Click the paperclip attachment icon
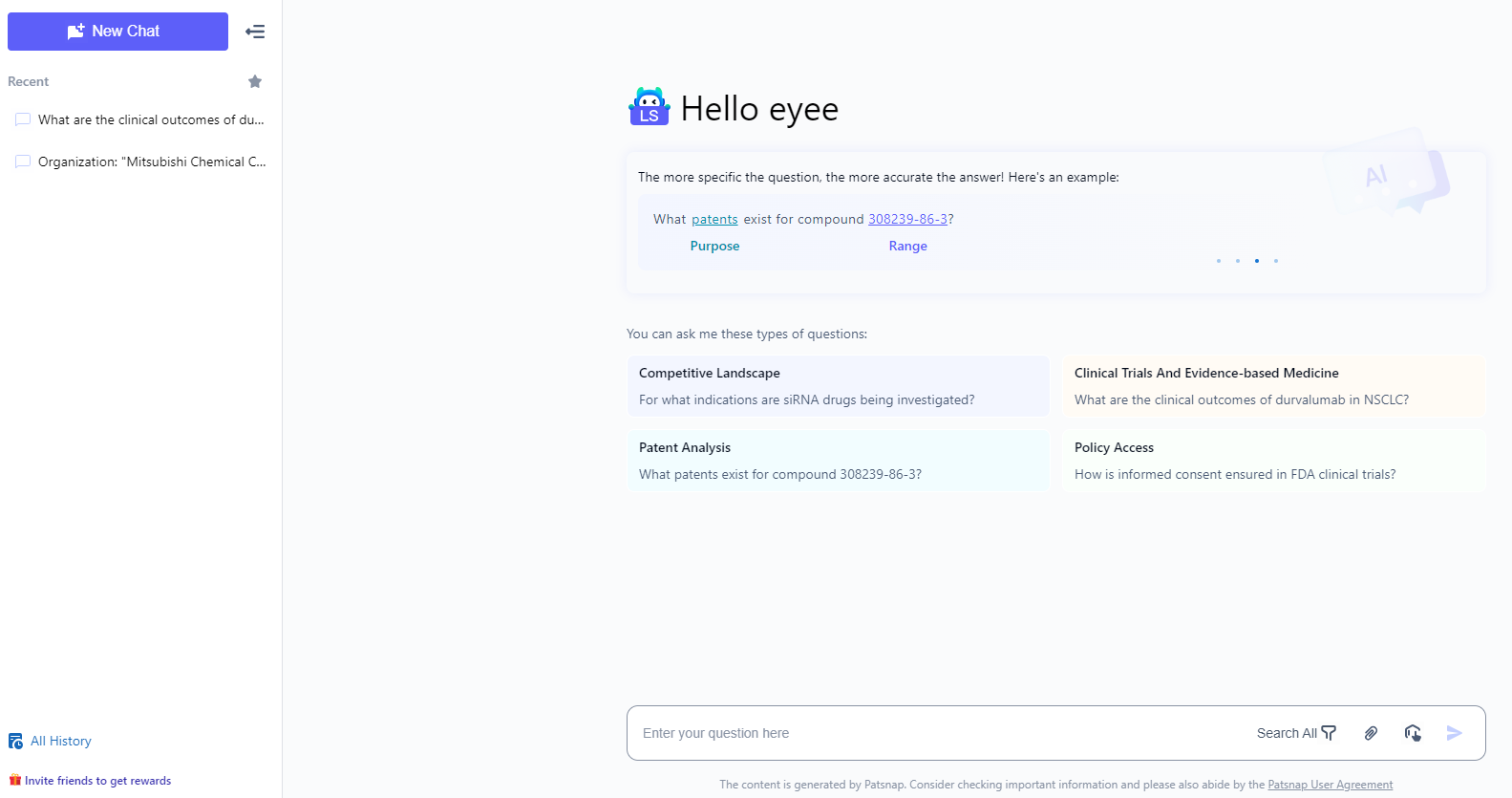The image size is (1512, 798). tap(1371, 733)
